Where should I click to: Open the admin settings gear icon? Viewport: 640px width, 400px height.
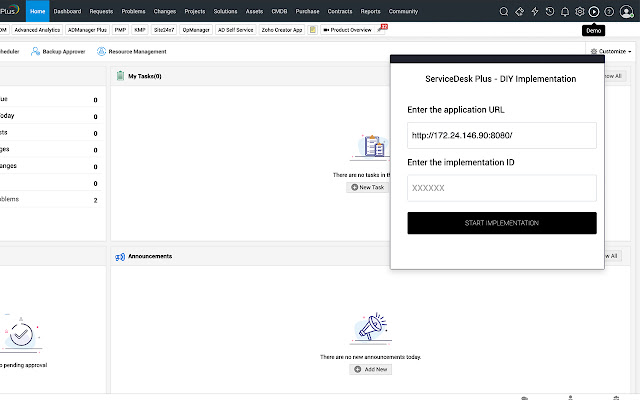(x=580, y=11)
